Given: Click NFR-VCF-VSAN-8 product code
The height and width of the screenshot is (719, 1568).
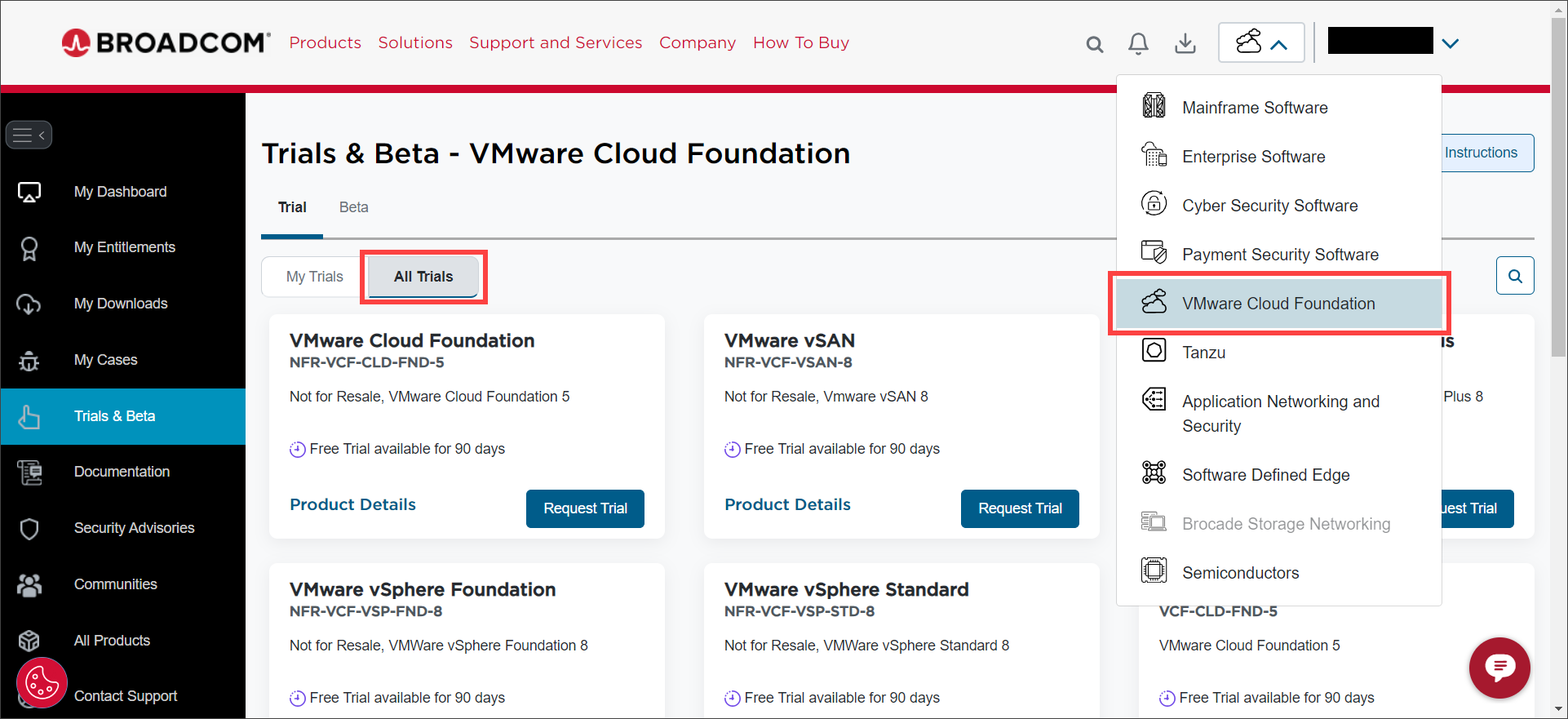Looking at the screenshot, I should (x=788, y=362).
